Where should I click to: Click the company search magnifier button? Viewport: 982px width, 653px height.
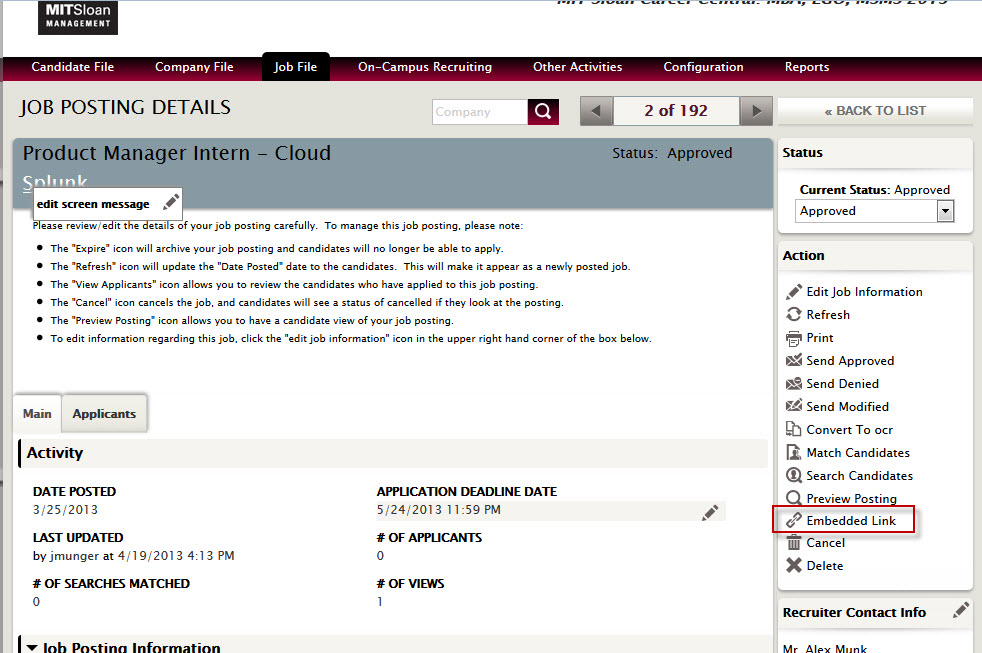pos(543,112)
